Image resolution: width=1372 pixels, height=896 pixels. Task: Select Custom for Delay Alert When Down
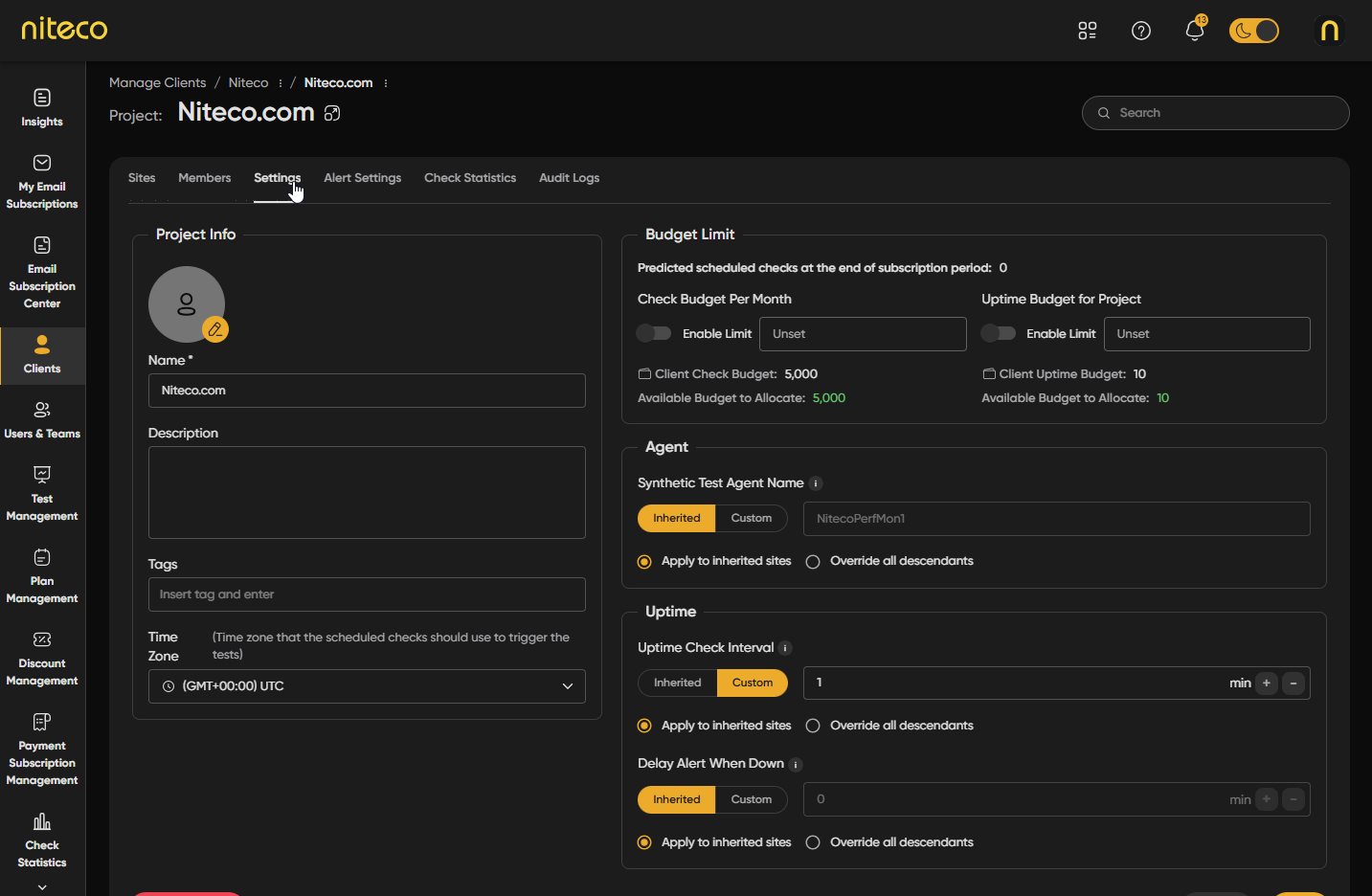pos(751,799)
